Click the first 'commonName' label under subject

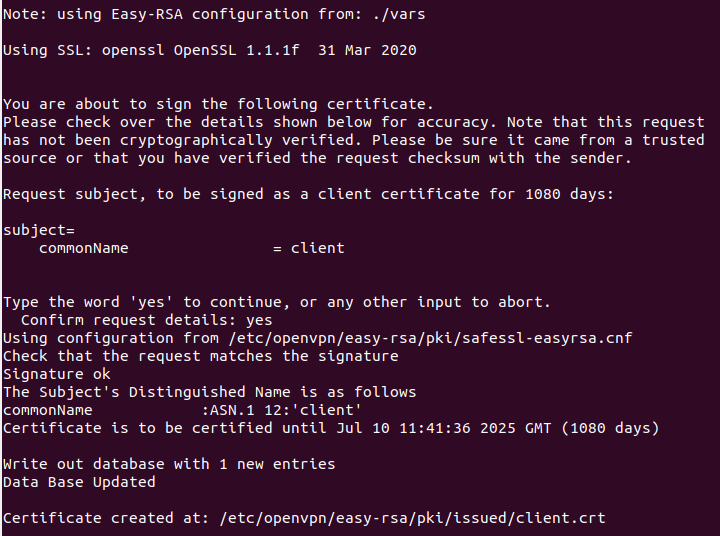83,248
